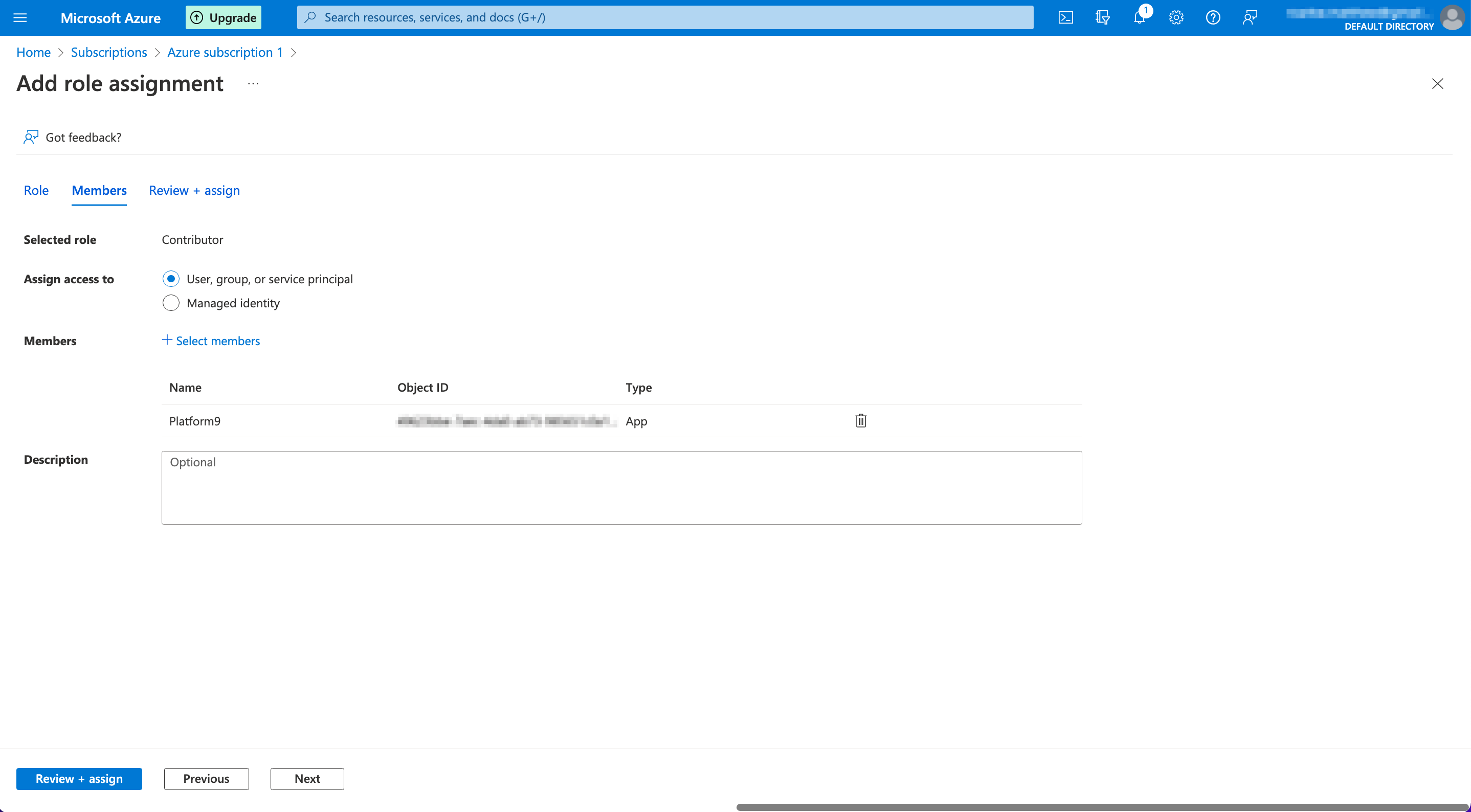
Task: Open the portal settings gear
Action: [1176, 18]
